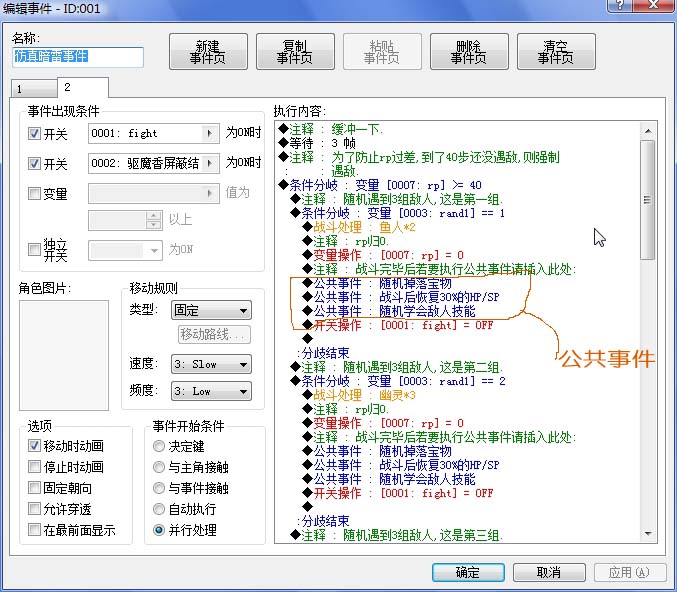Click the 删除事件页 button
Image resolution: width=677 pixels, height=592 pixels.
(x=469, y=51)
